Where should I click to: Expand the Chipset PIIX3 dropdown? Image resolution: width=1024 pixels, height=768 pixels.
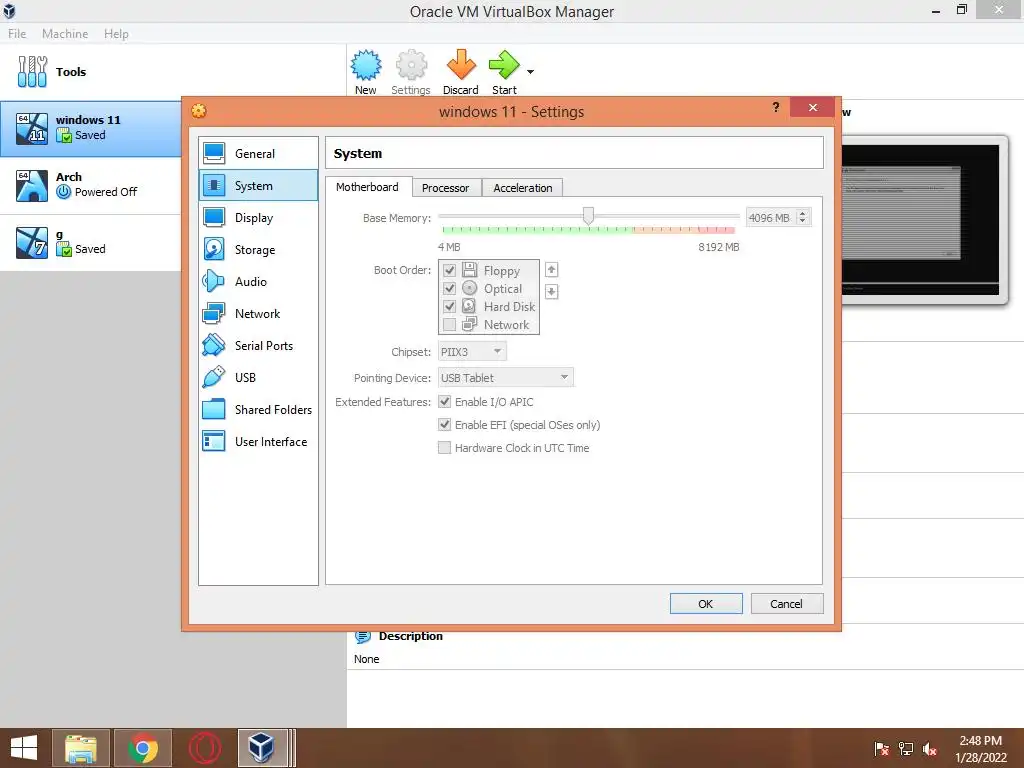coord(472,351)
